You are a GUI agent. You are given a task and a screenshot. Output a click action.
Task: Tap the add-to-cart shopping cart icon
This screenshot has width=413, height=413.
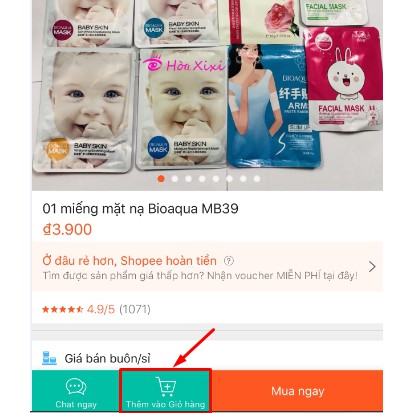pyautogui.click(x=166, y=386)
